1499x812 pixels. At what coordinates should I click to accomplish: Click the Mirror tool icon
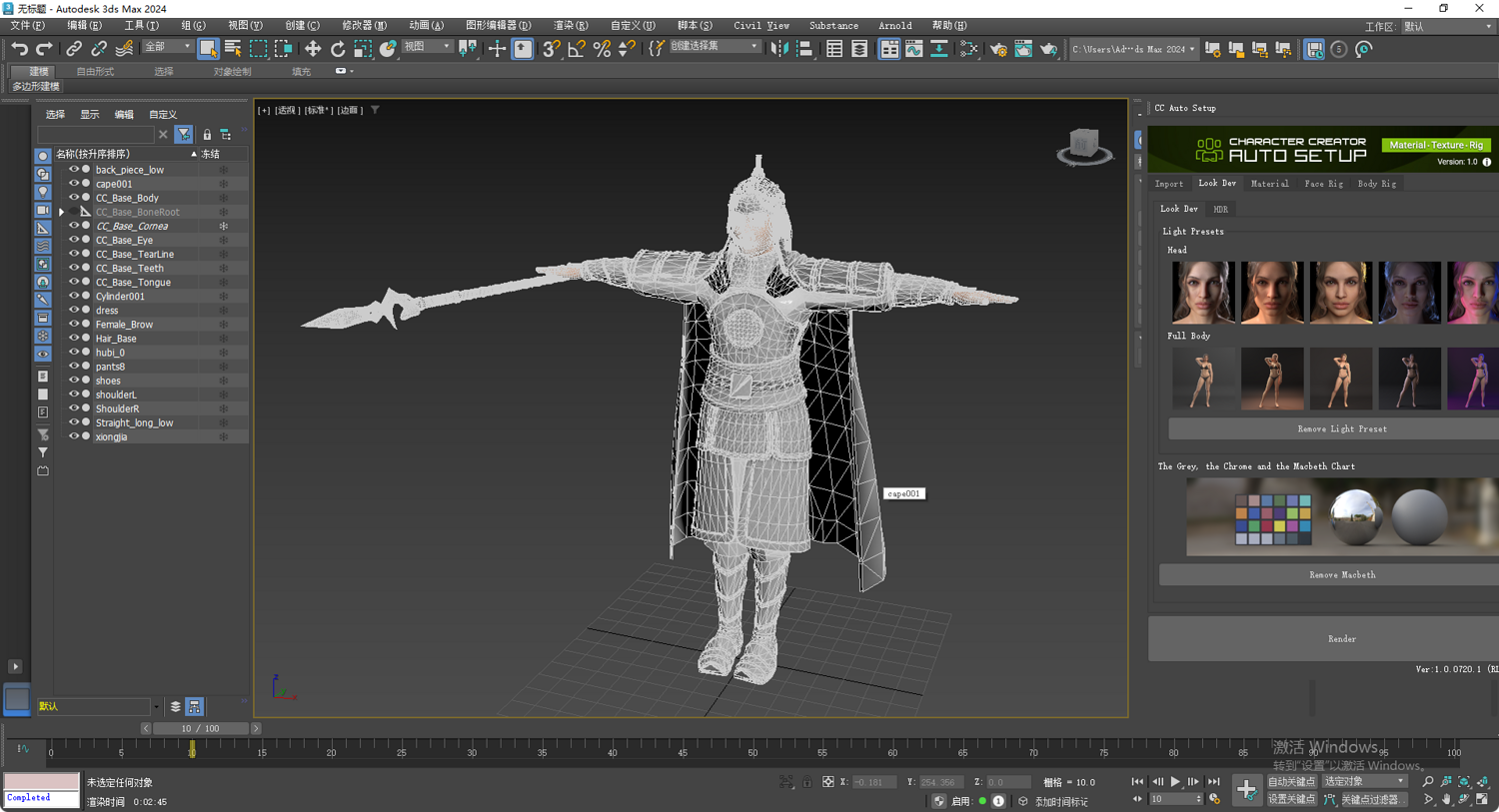click(x=779, y=49)
